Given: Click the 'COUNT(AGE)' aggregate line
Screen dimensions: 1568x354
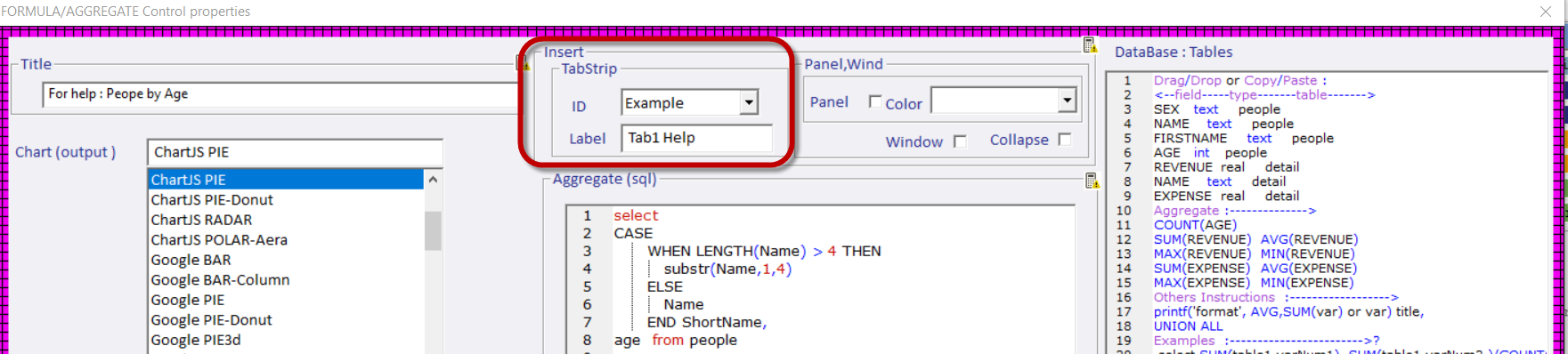Looking at the screenshot, I should (x=1195, y=225).
